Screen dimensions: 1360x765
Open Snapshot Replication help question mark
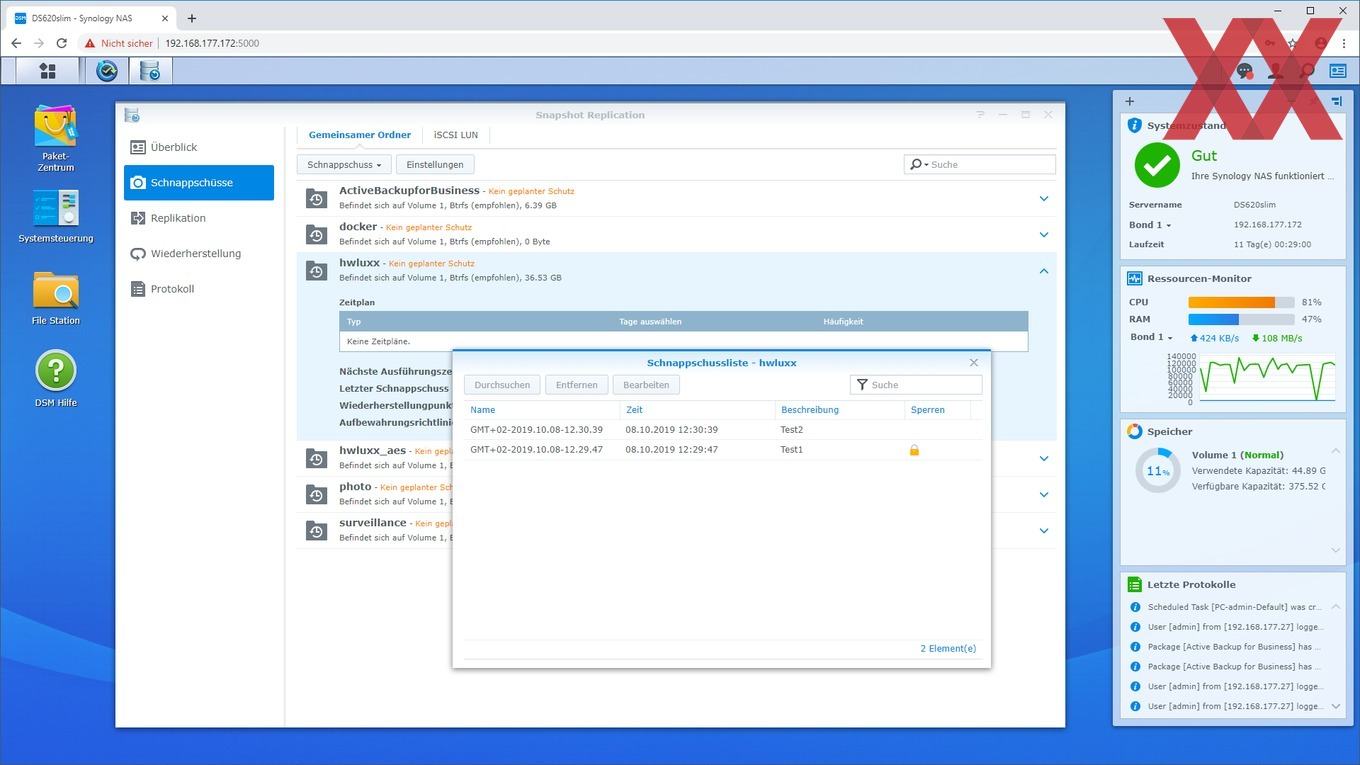(980, 115)
